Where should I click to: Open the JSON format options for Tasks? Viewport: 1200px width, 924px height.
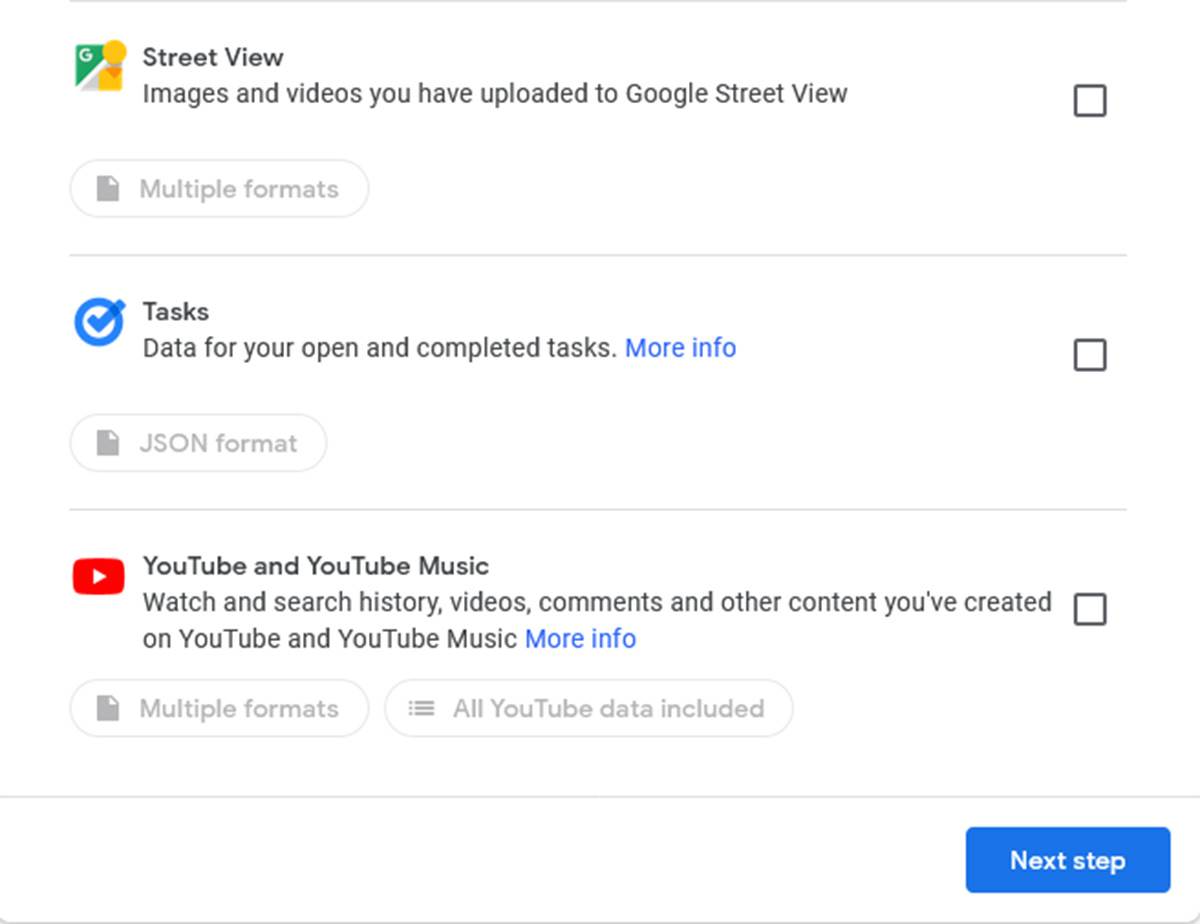coord(197,443)
